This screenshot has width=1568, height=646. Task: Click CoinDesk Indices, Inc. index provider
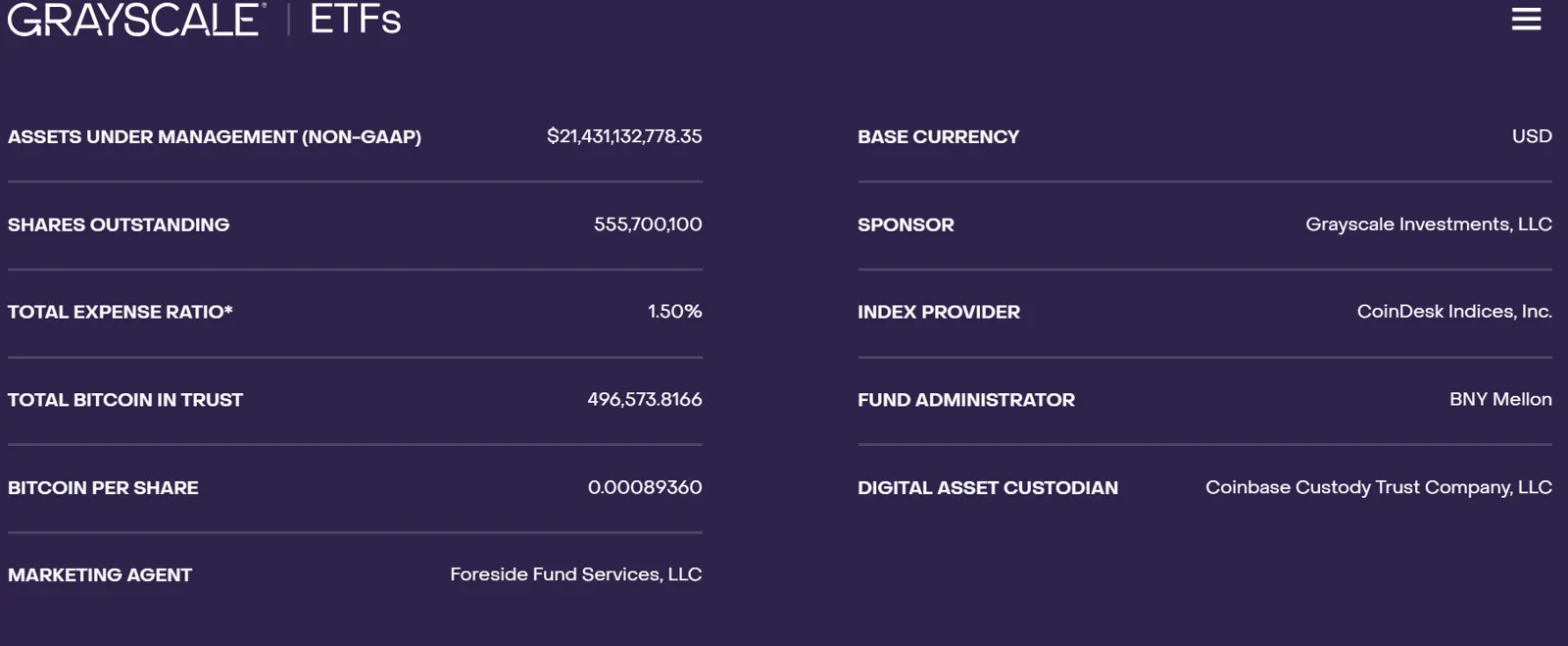(x=1453, y=311)
